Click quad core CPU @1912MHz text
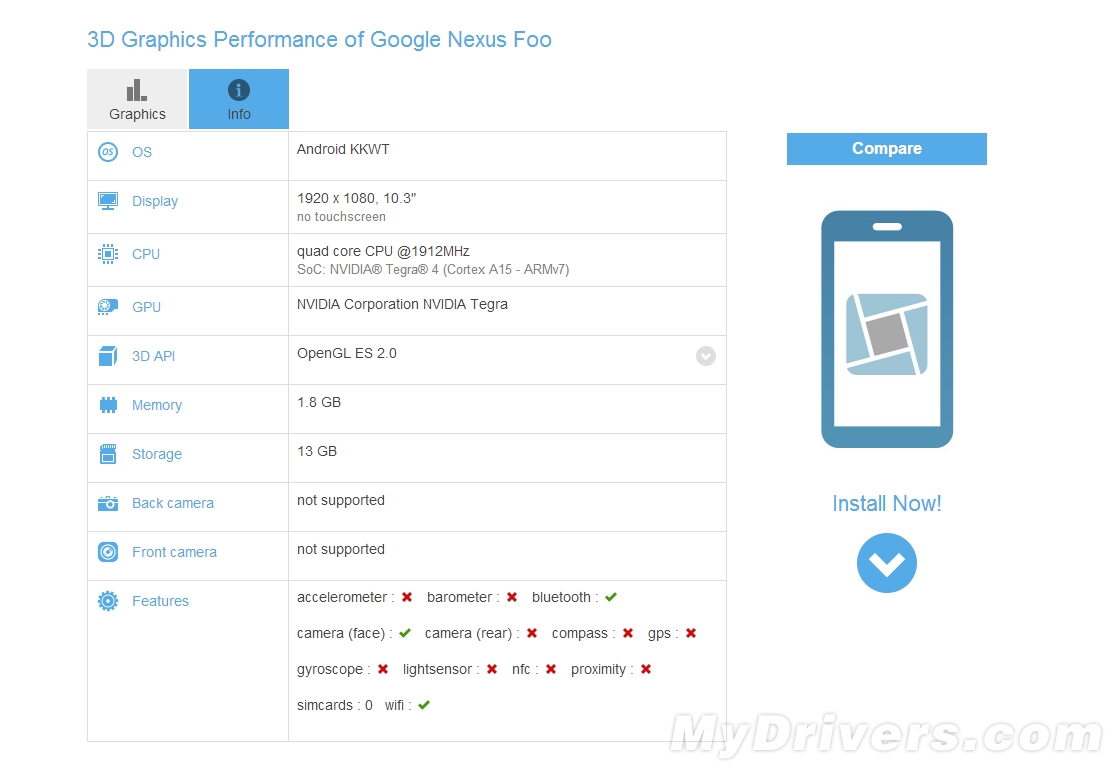 pyautogui.click(x=384, y=251)
